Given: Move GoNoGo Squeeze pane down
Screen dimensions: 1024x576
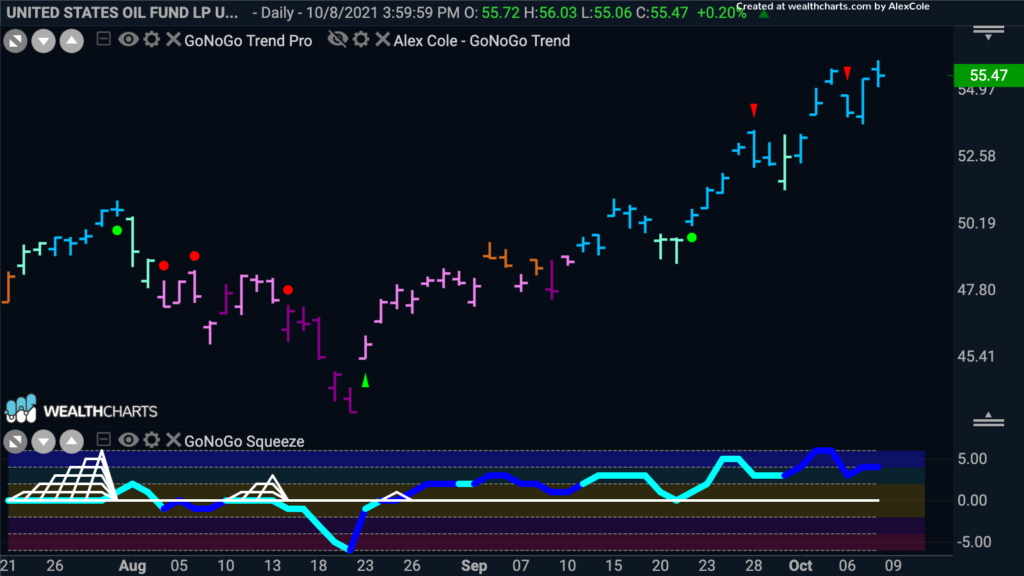Looking at the screenshot, I should tap(43, 442).
